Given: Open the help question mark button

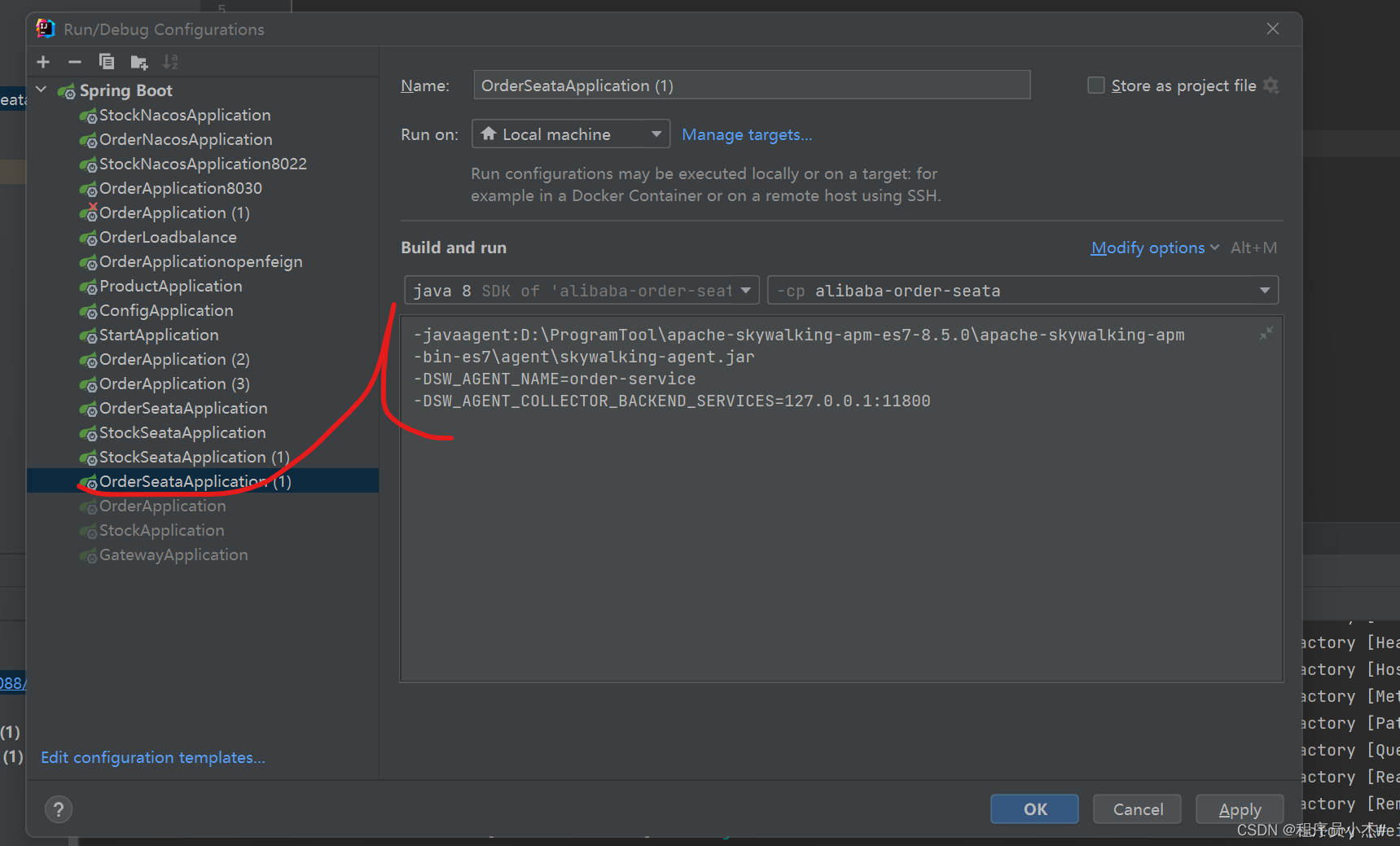Looking at the screenshot, I should pos(59,809).
